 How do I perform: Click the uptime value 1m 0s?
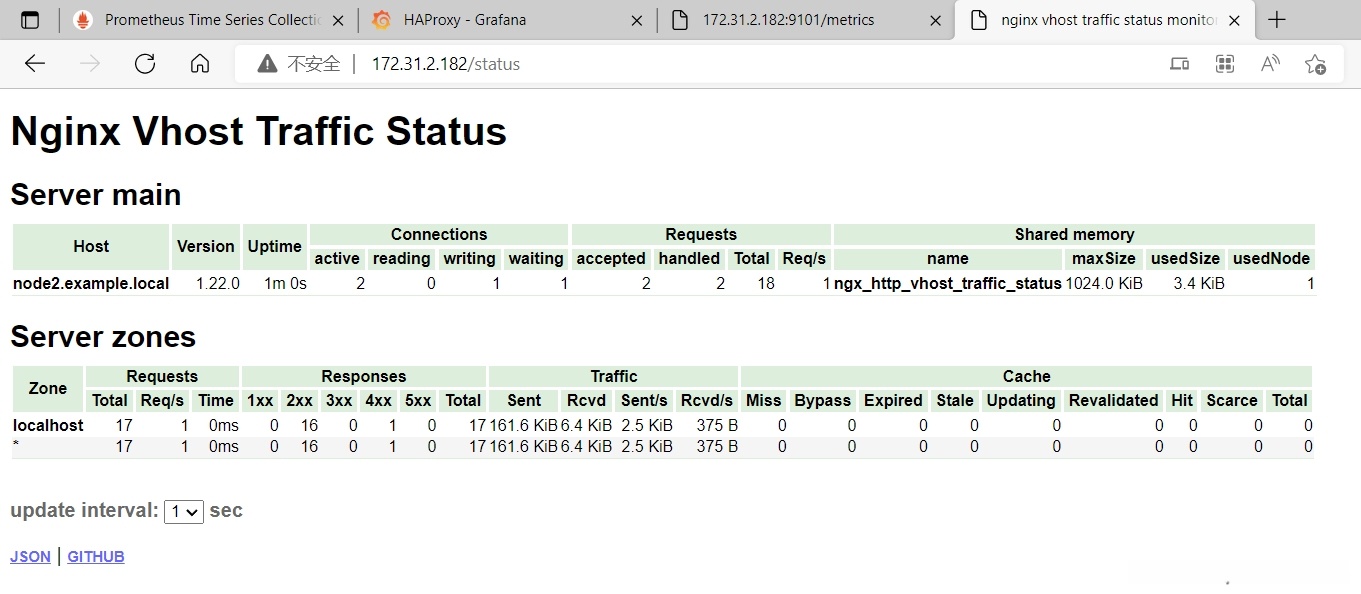[x=285, y=283]
